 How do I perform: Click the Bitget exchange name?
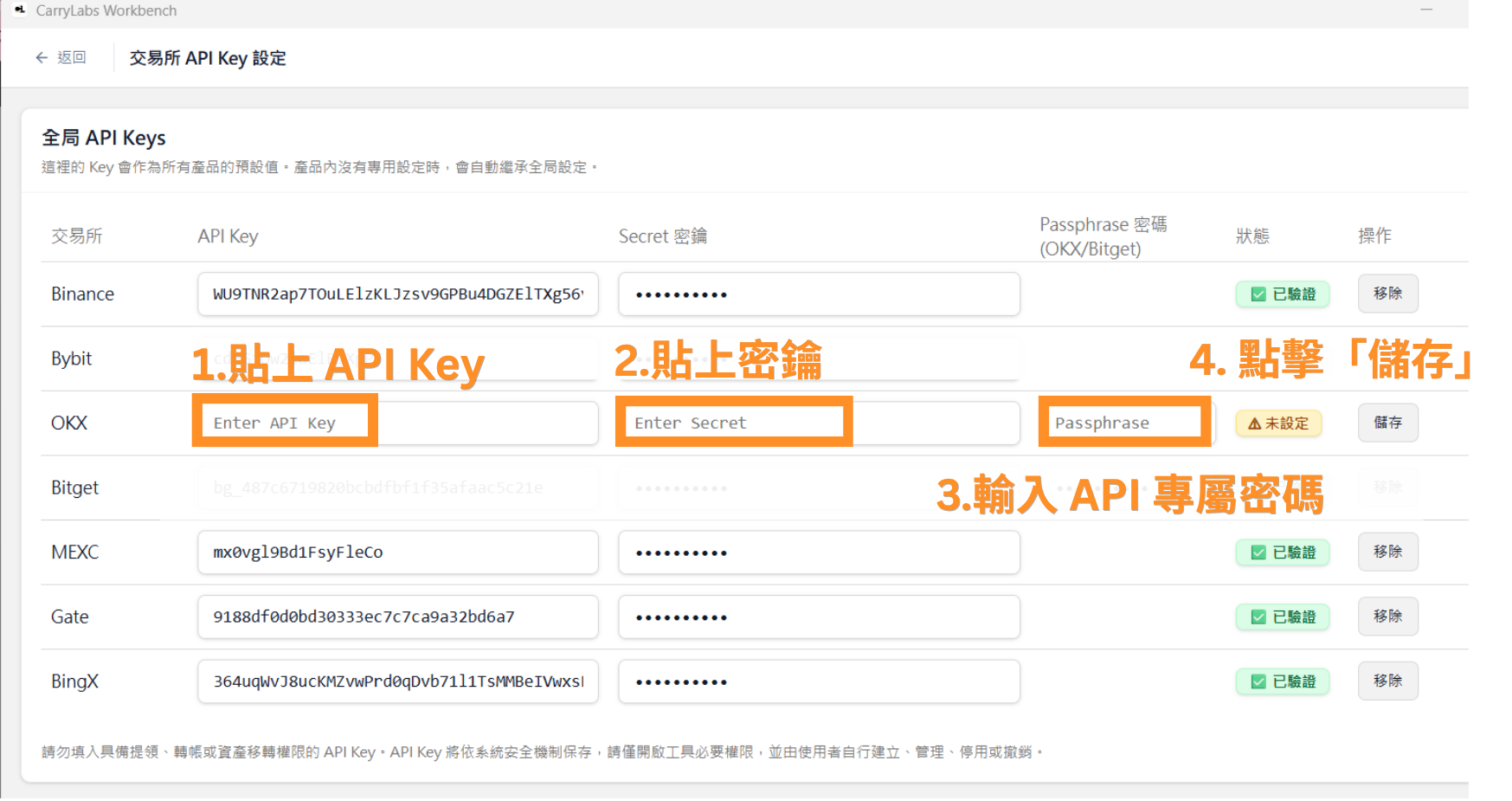(x=74, y=488)
